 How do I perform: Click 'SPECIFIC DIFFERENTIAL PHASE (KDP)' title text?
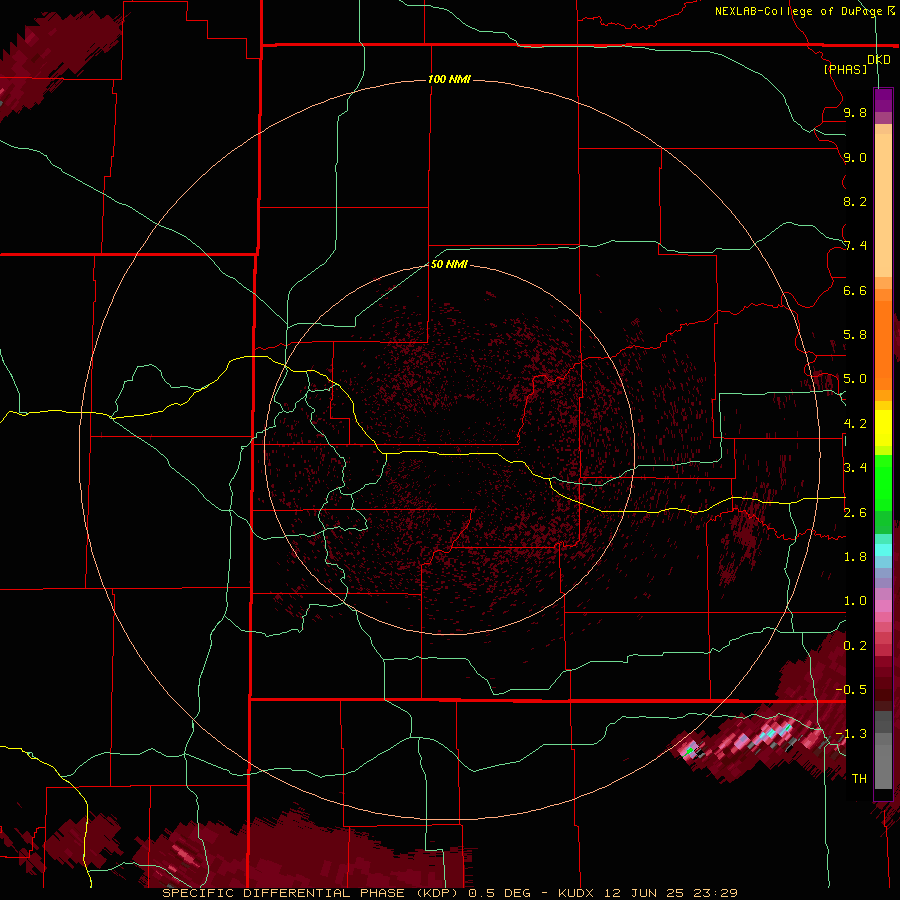(x=312, y=893)
